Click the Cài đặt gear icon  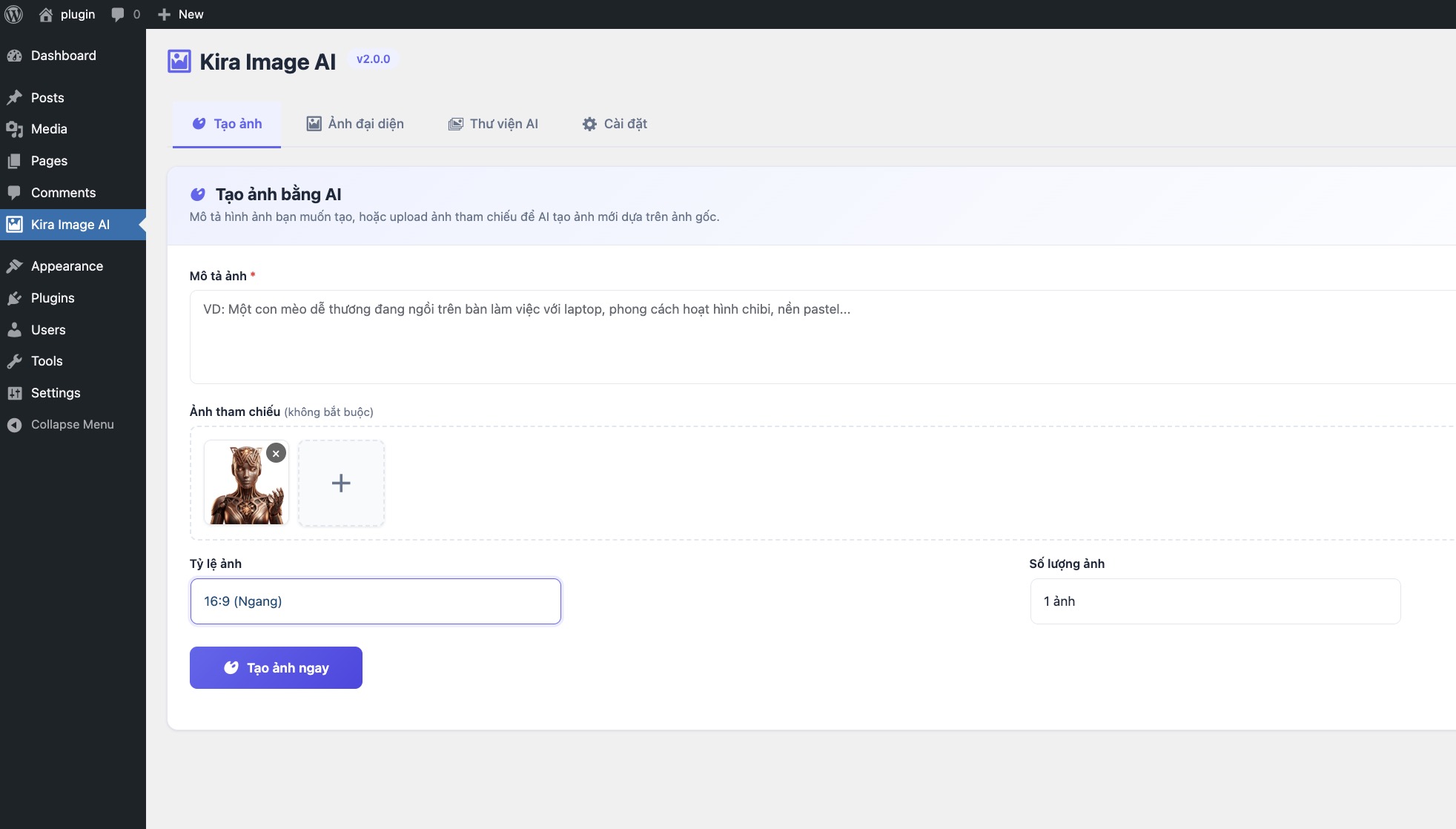click(x=589, y=124)
